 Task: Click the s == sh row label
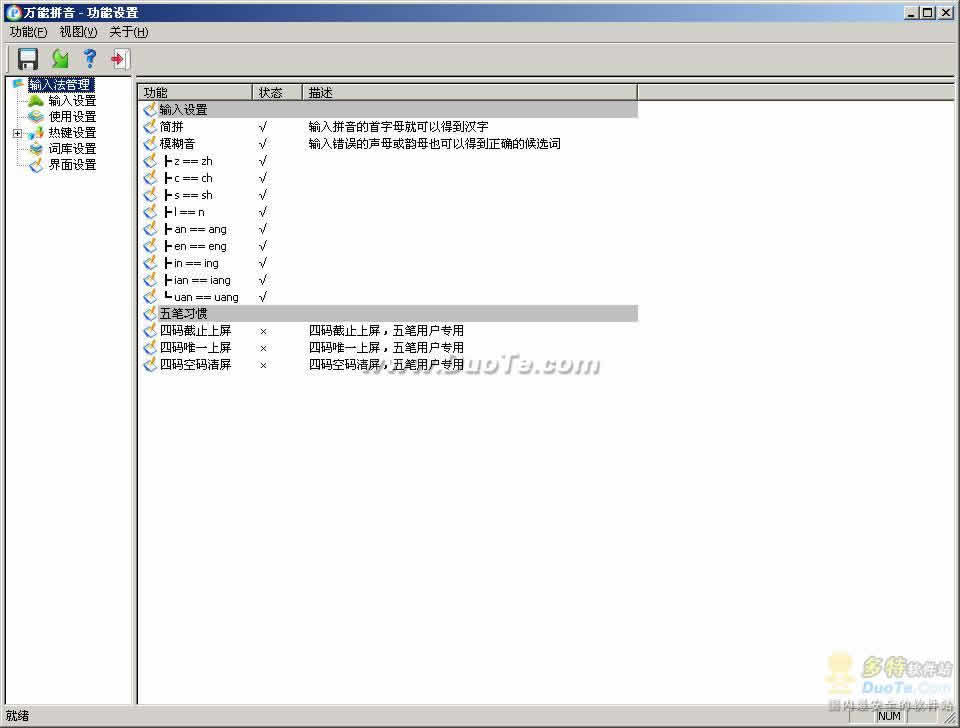193,195
